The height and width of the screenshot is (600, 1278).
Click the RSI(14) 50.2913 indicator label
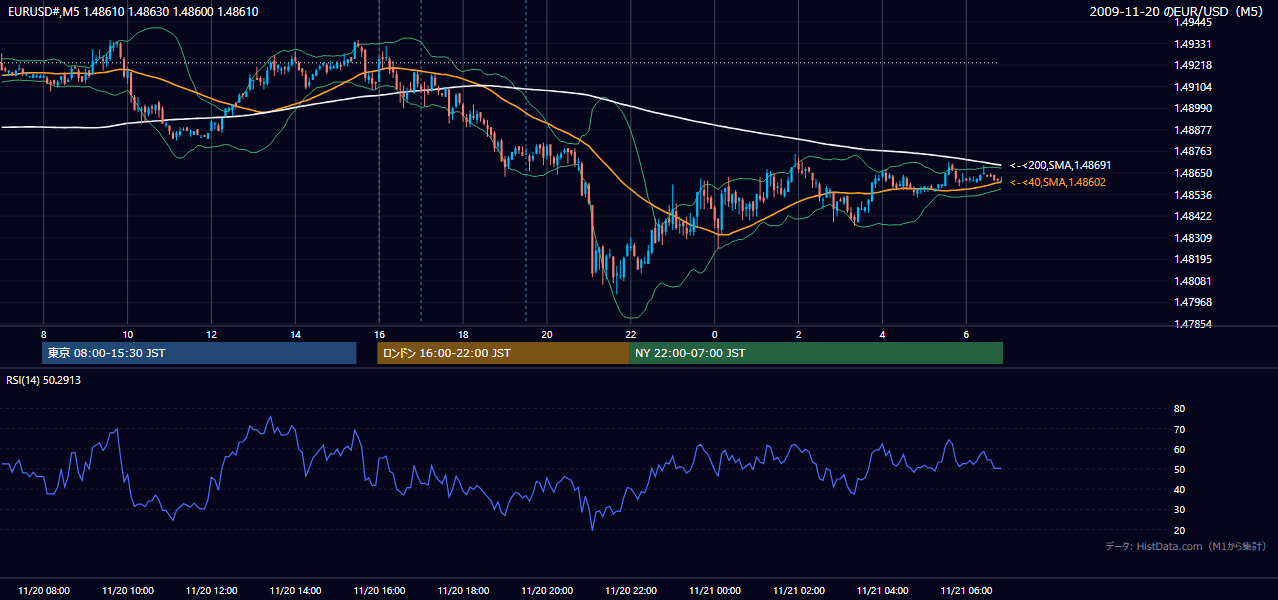pyautogui.click(x=44, y=380)
